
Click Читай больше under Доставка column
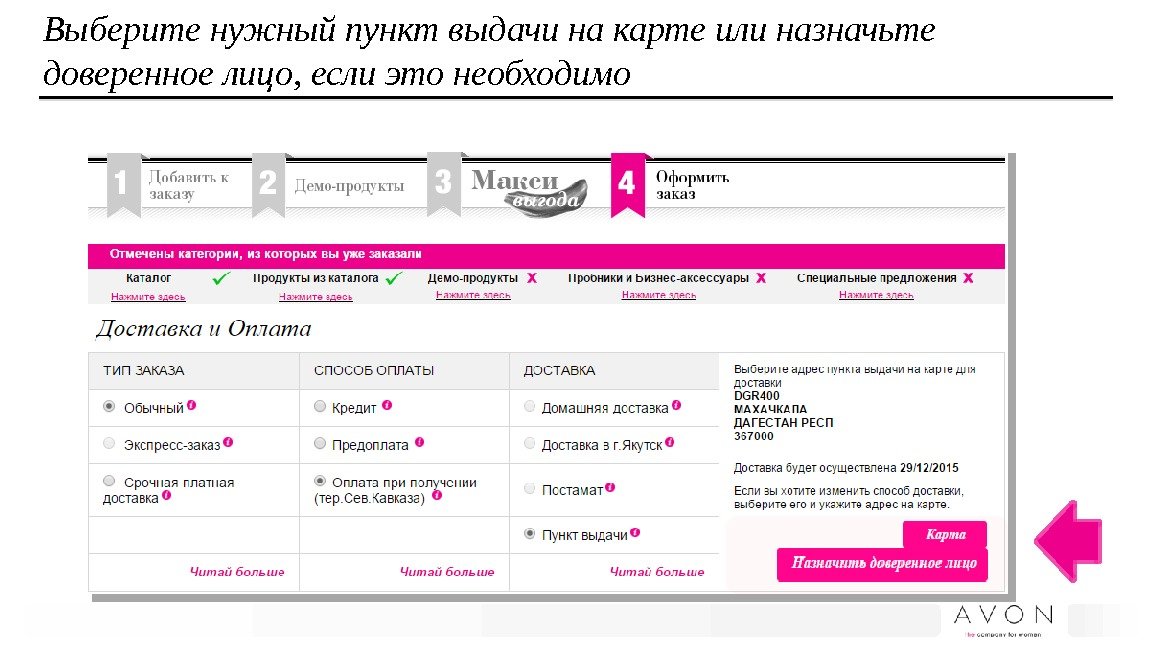coord(657,572)
